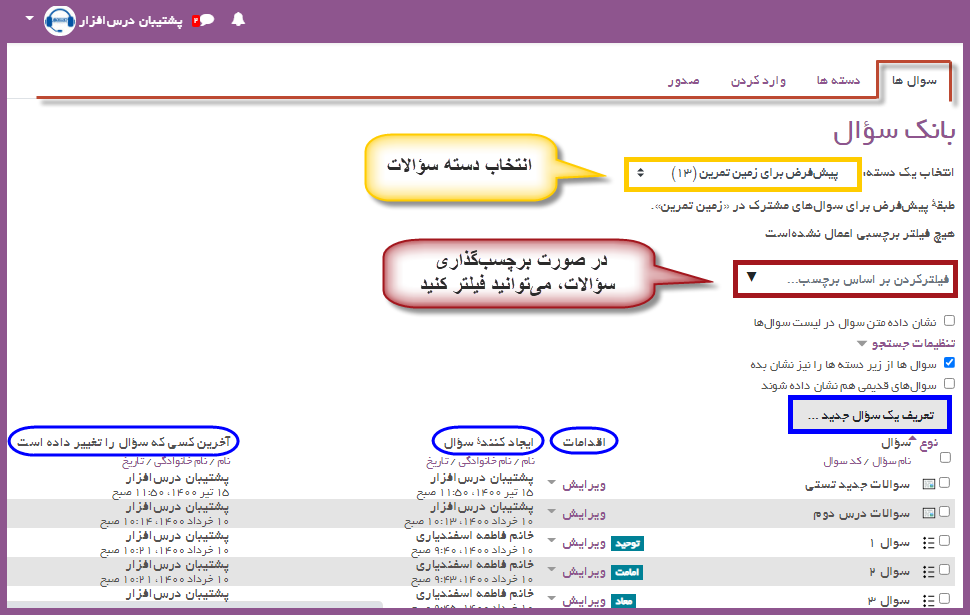This screenshot has height=615, width=970.
Task: Click ویرایش link for سوال ۳
Action: (x=583, y=600)
